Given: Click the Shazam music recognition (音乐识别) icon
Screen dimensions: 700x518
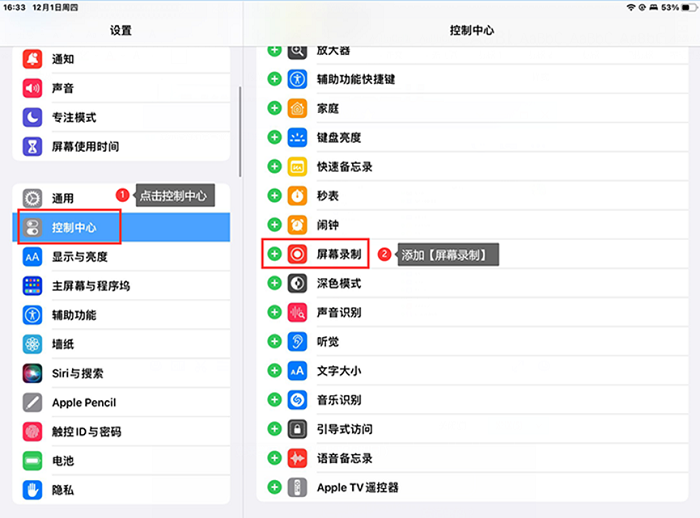Looking at the screenshot, I should point(297,399).
